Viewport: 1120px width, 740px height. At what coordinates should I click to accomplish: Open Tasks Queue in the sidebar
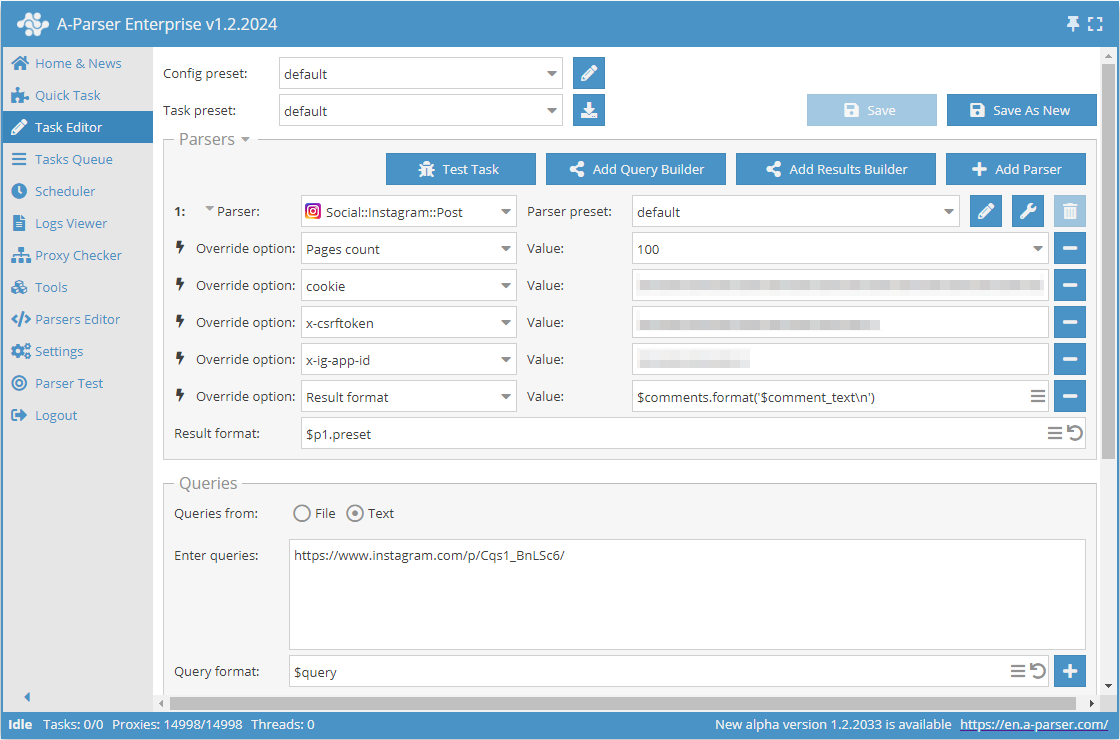[x=73, y=160]
